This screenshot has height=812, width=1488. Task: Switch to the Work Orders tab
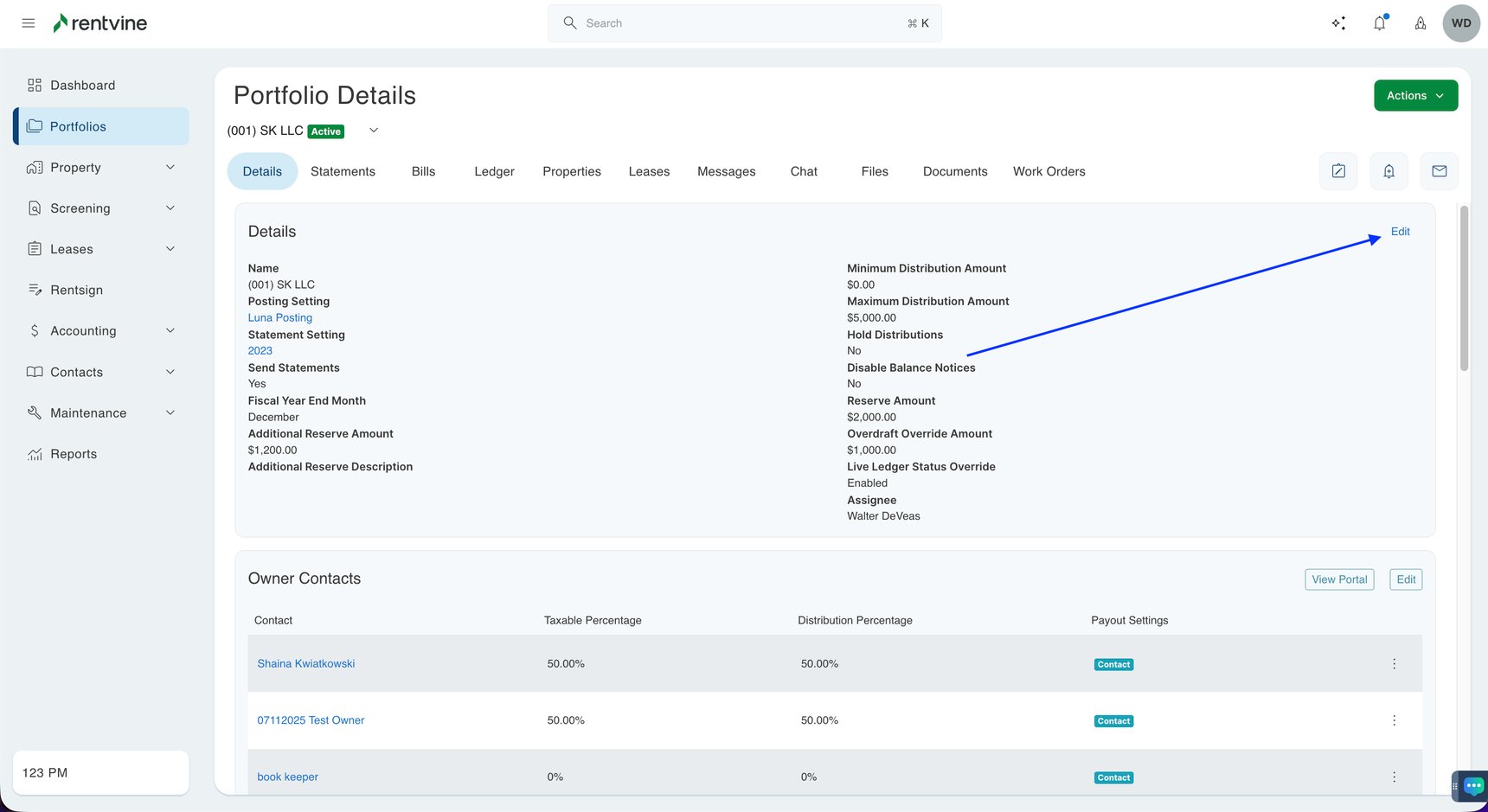[x=1049, y=171]
